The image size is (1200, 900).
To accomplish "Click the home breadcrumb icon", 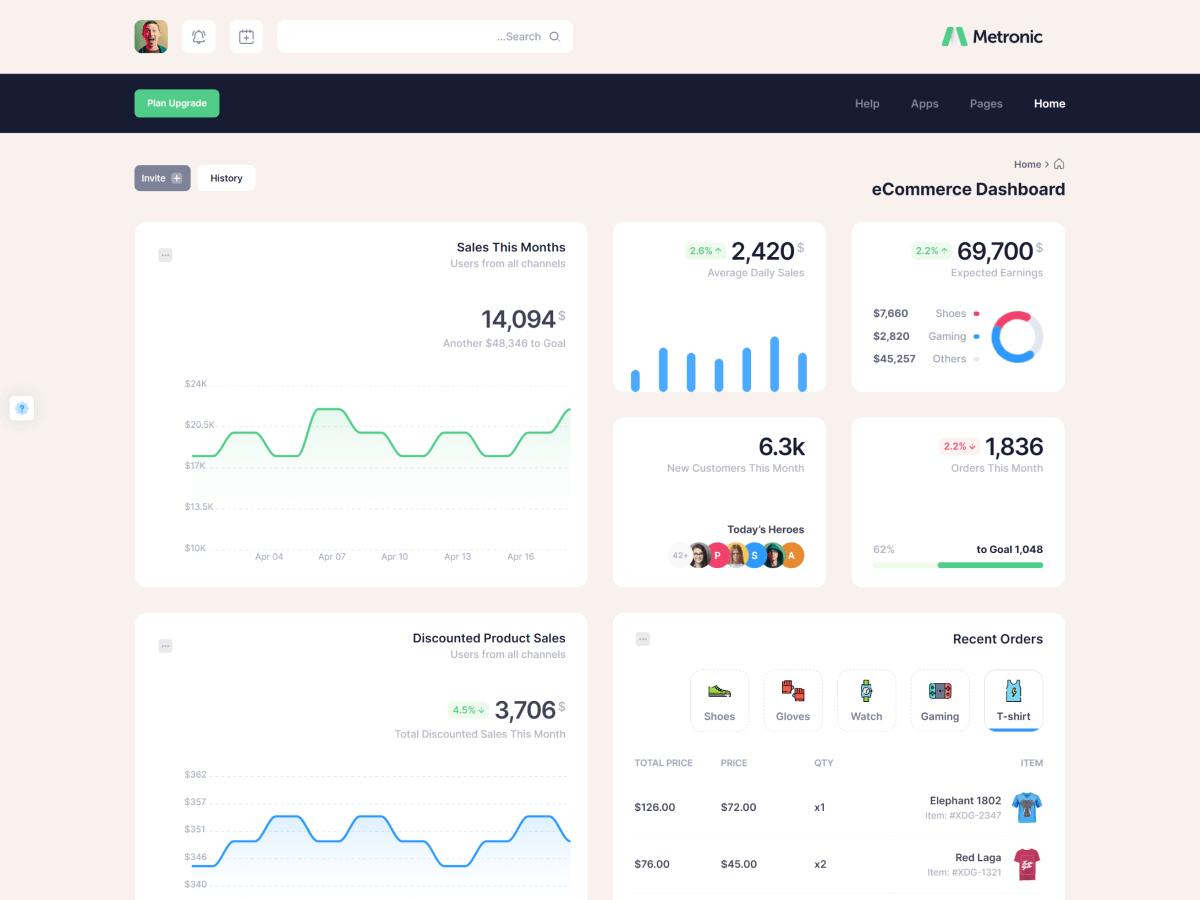I will tap(1059, 164).
